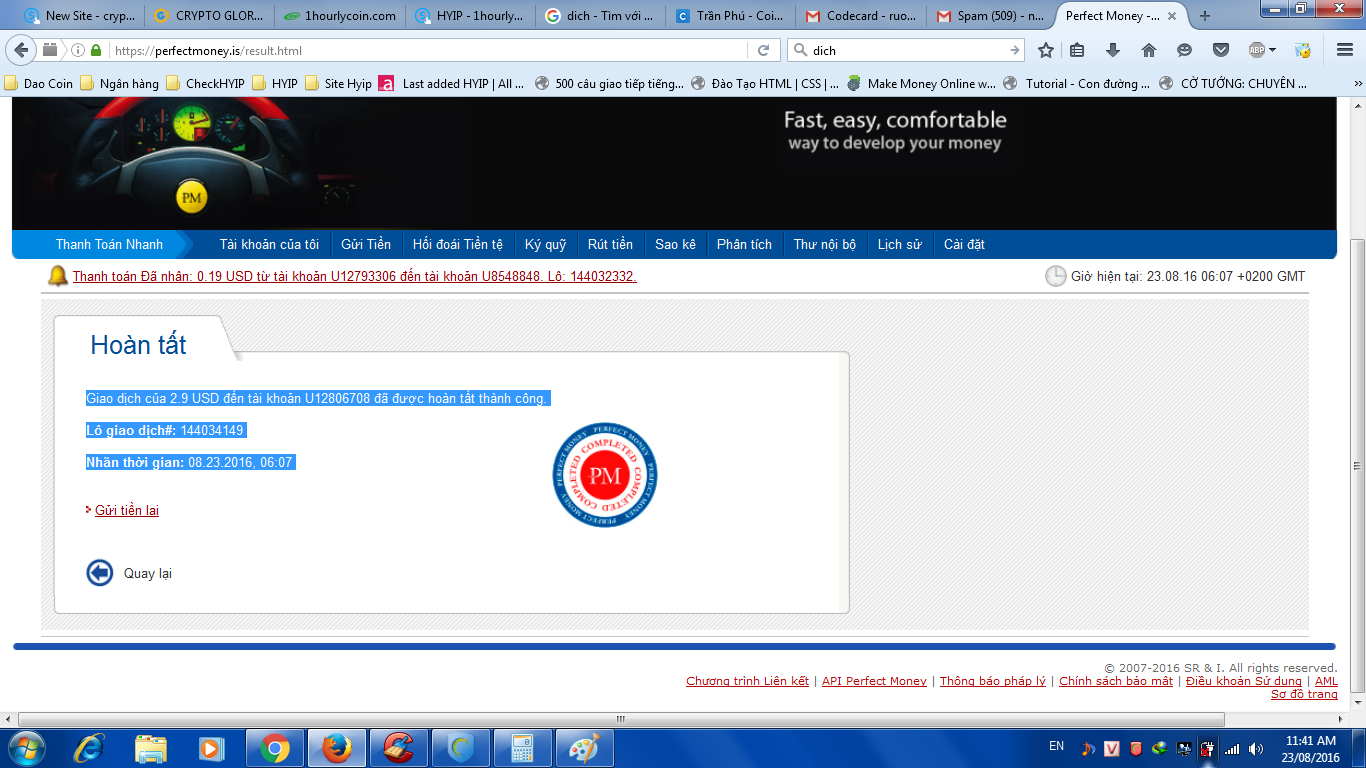The height and width of the screenshot is (768, 1366).
Task: Open Windows Media Player from the taskbar
Action: (x=211, y=748)
